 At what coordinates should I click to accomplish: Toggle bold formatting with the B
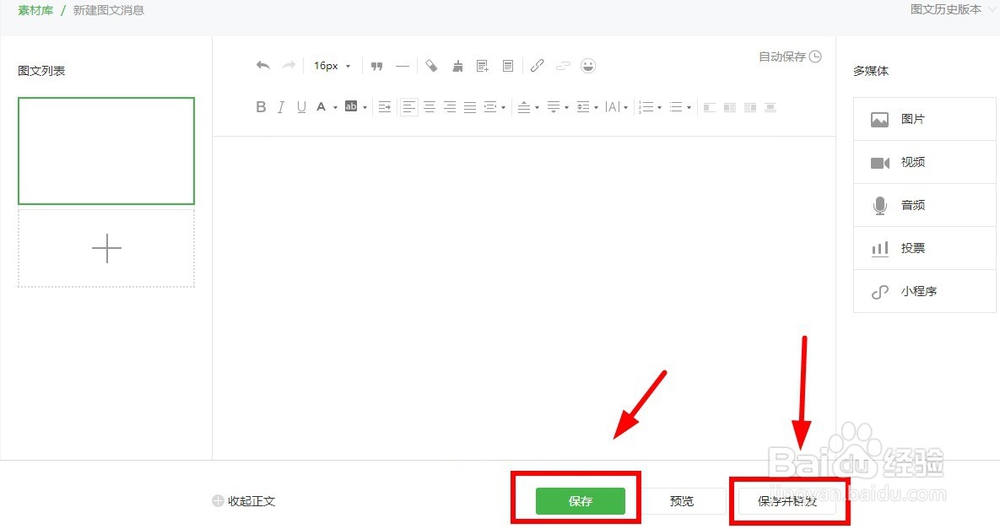click(x=261, y=107)
